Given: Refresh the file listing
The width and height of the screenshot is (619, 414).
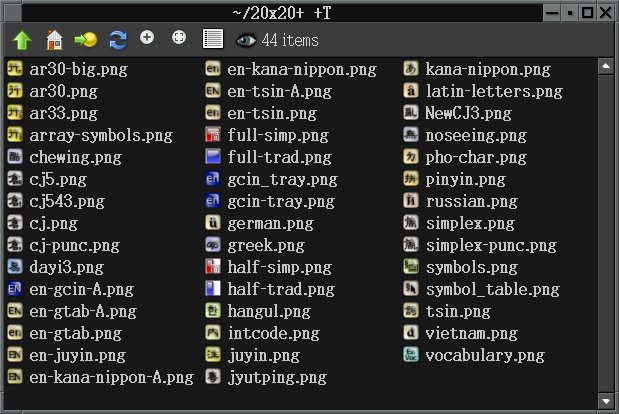Looking at the screenshot, I should tap(118, 40).
